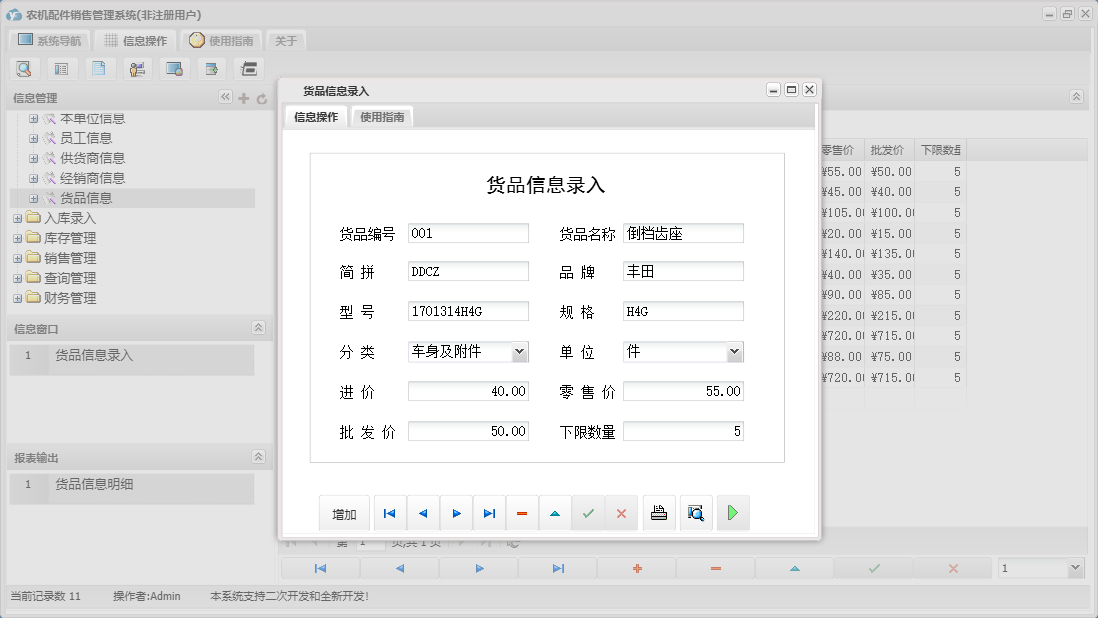Confirm changes with the green checkmark icon
The width and height of the screenshot is (1098, 618).
coord(588,512)
